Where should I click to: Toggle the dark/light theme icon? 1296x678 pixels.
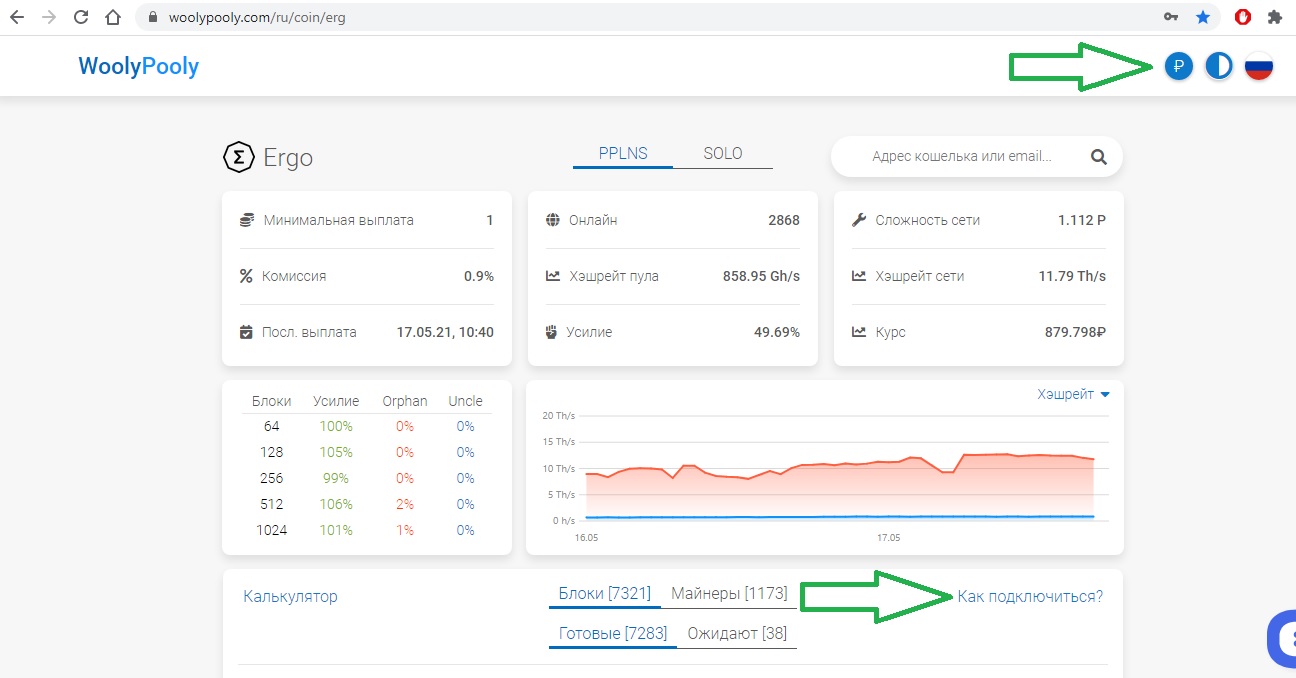(x=1218, y=67)
